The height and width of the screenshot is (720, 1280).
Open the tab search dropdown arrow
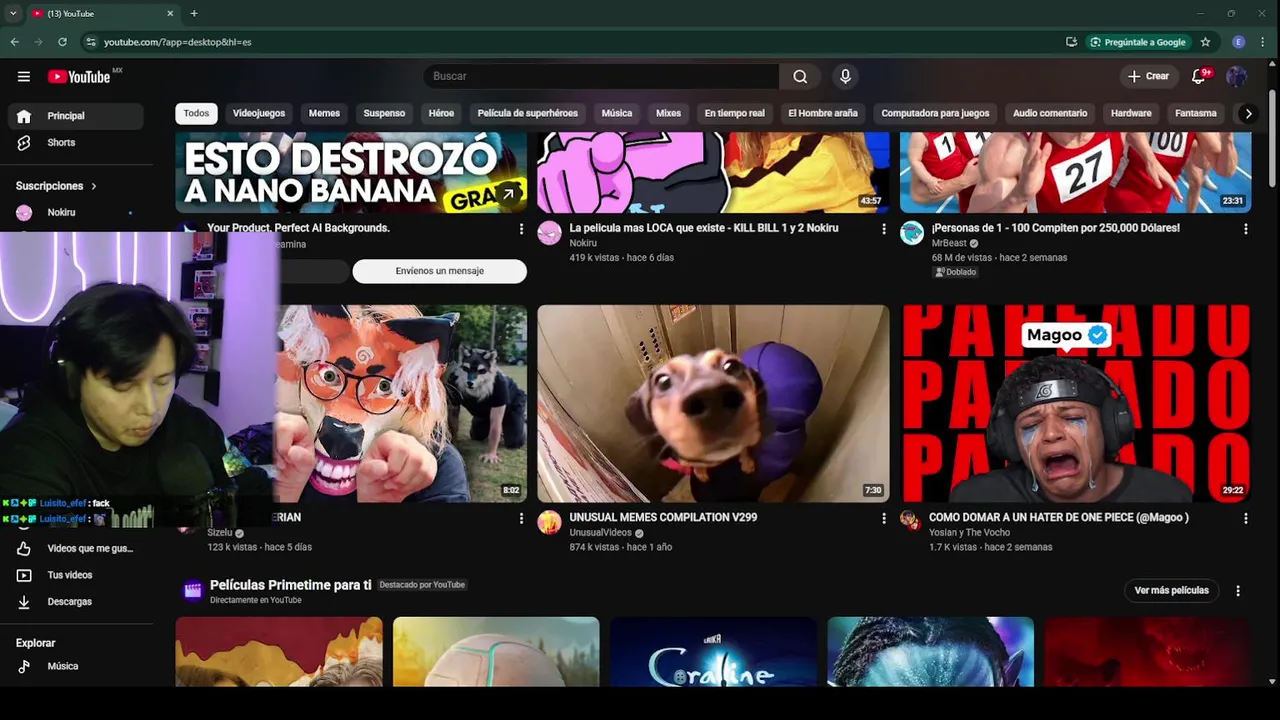[x=13, y=13]
